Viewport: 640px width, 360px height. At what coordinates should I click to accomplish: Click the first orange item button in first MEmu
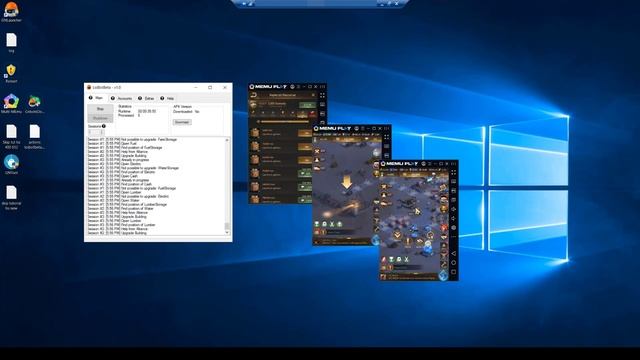click(304, 133)
